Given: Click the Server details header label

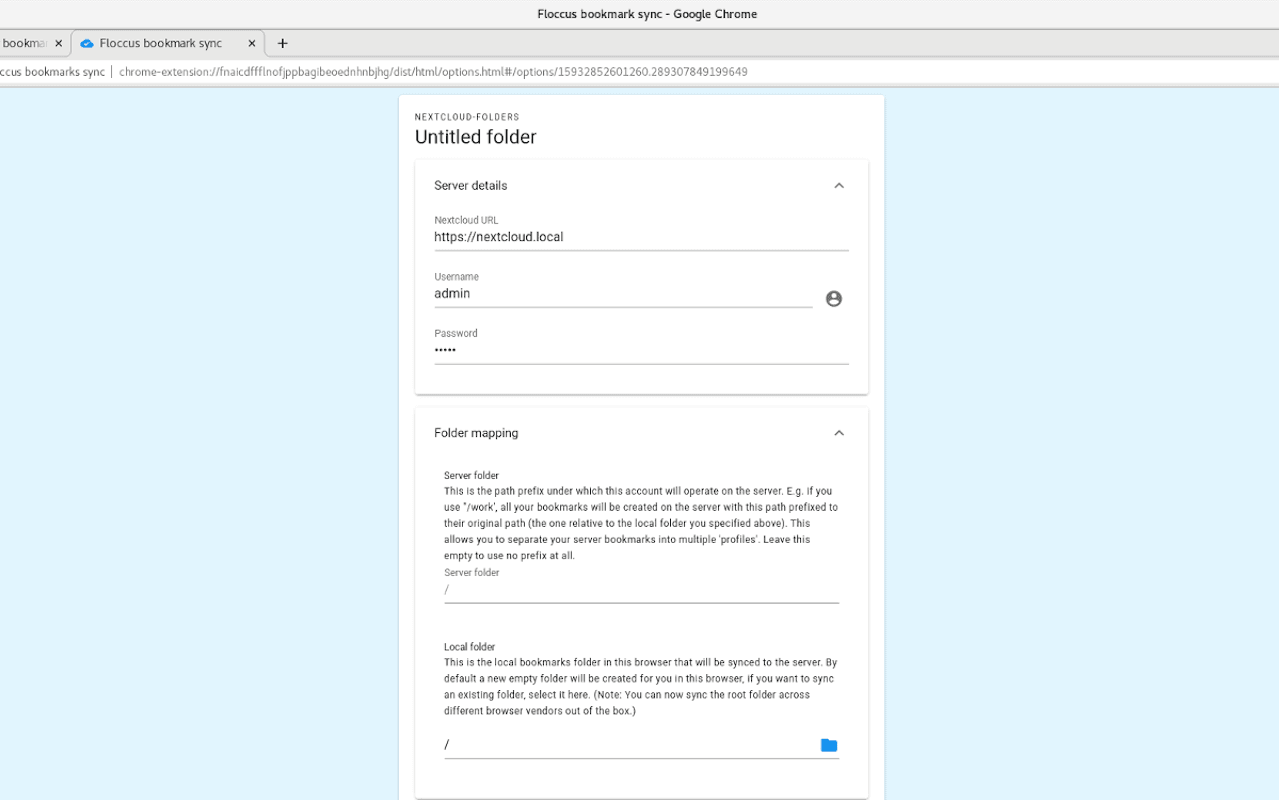Looking at the screenshot, I should 471,186.
